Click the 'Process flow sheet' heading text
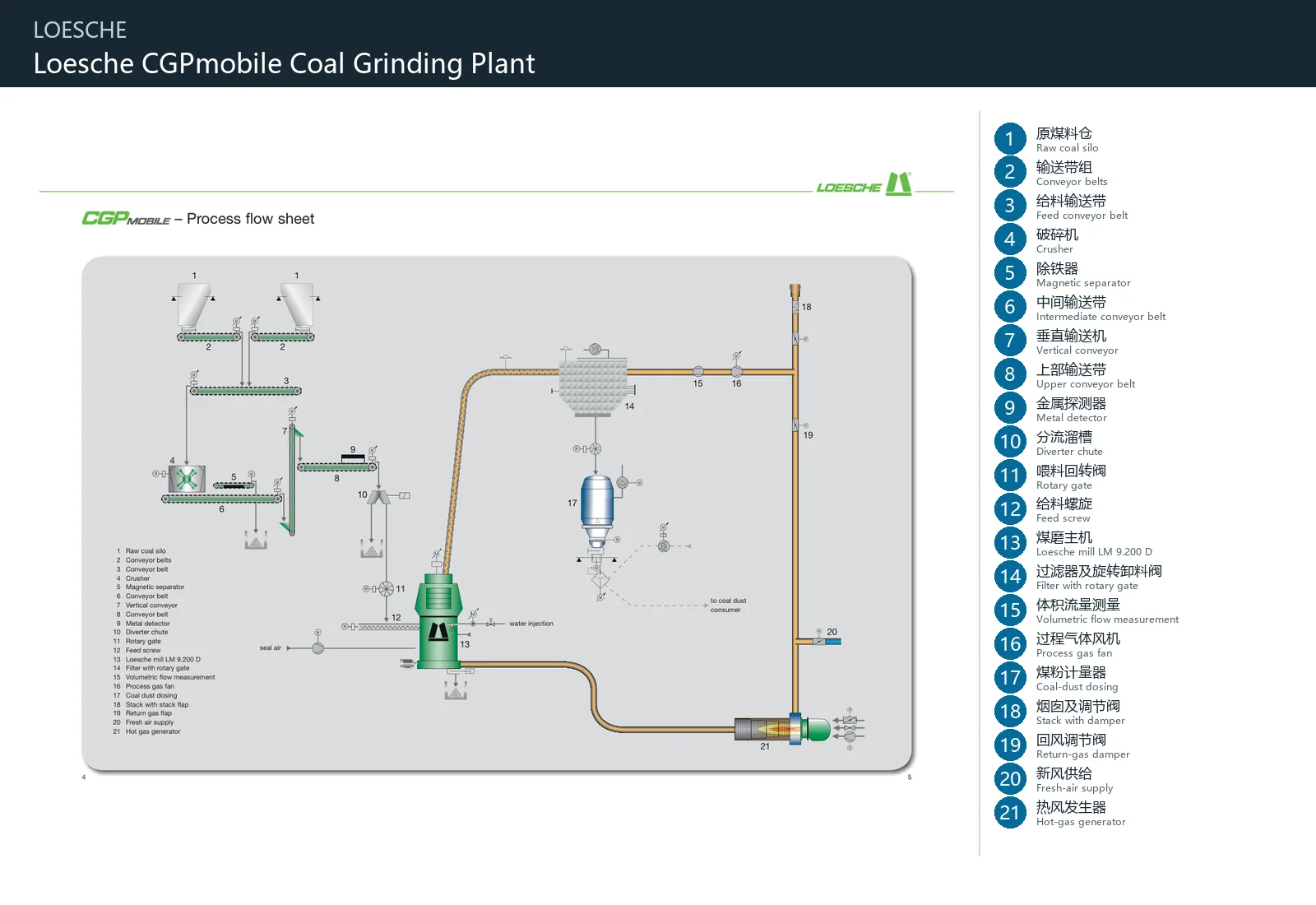This screenshot has width=1316, height=905. (251, 219)
